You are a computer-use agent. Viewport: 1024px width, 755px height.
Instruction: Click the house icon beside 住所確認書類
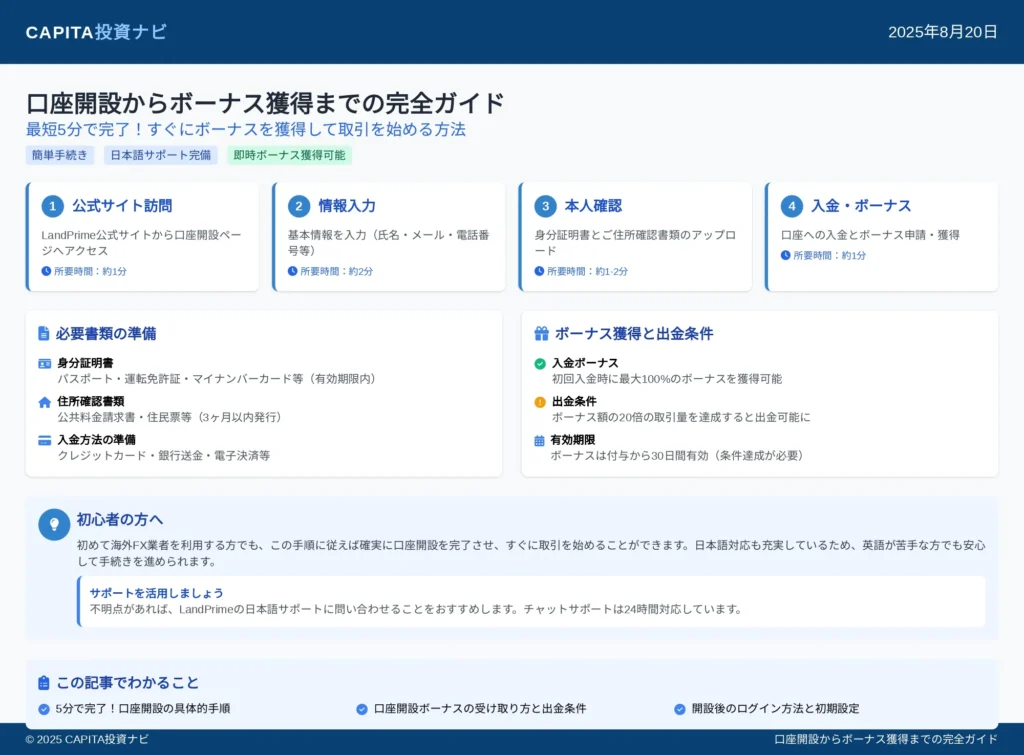tap(44, 402)
